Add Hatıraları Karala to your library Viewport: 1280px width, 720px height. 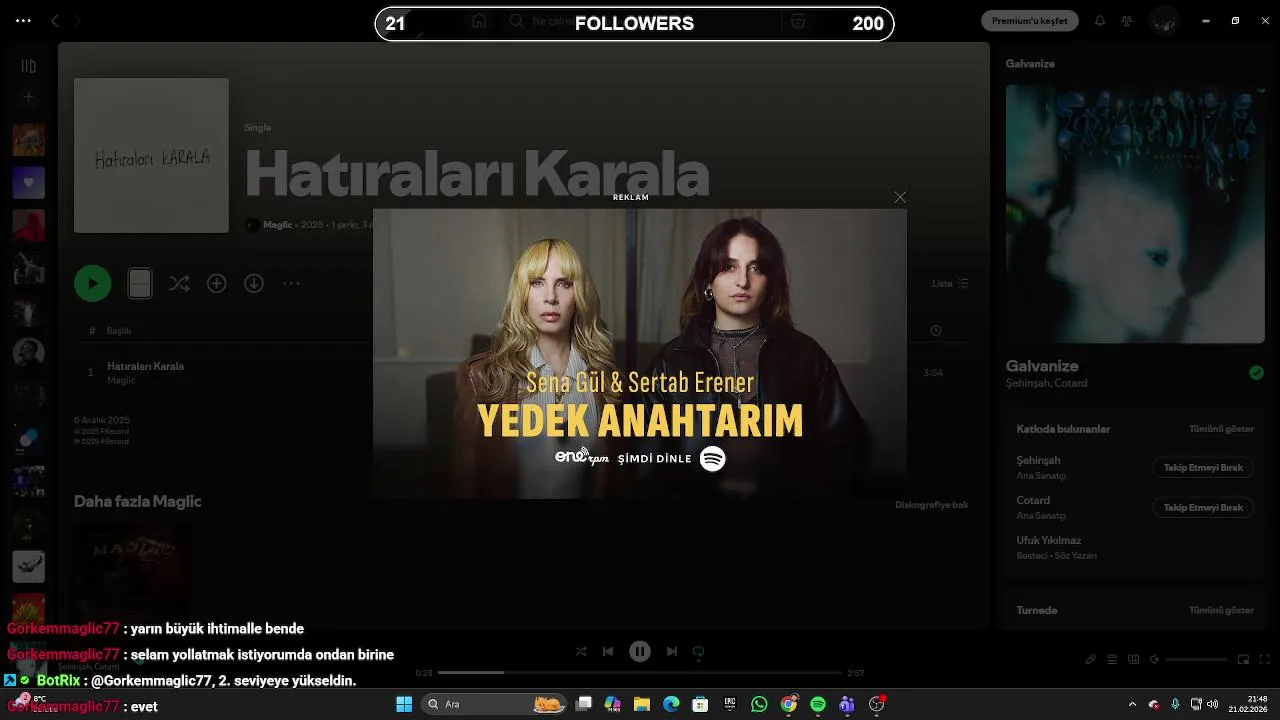click(217, 284)
